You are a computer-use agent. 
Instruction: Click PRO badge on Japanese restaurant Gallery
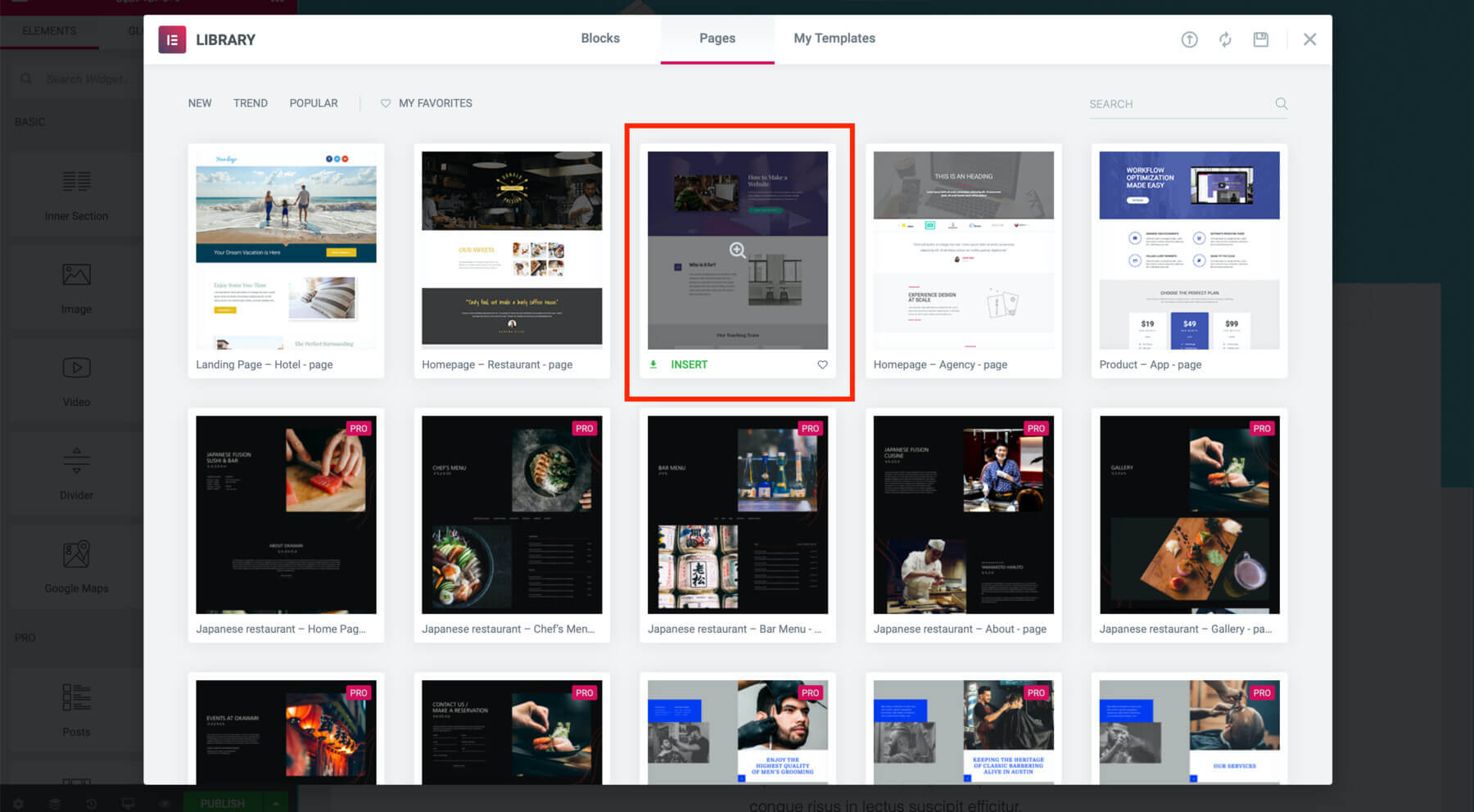pos(1262,428)
